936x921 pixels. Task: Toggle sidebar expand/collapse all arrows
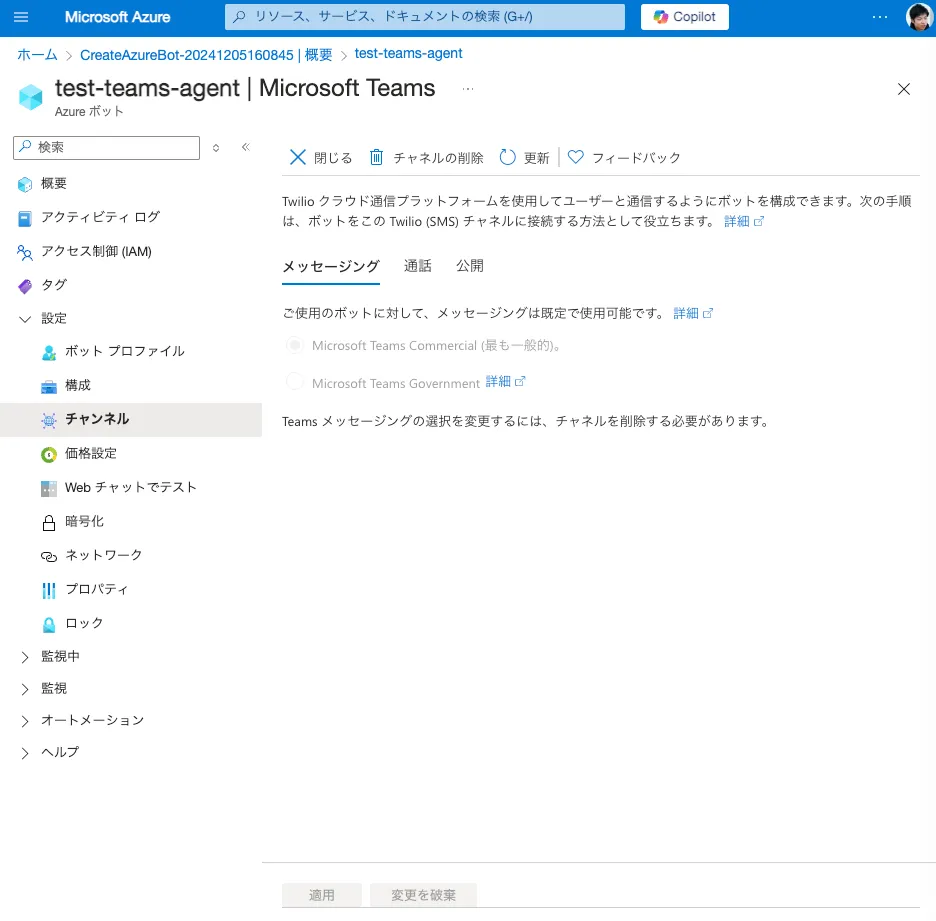pos(216,147)
